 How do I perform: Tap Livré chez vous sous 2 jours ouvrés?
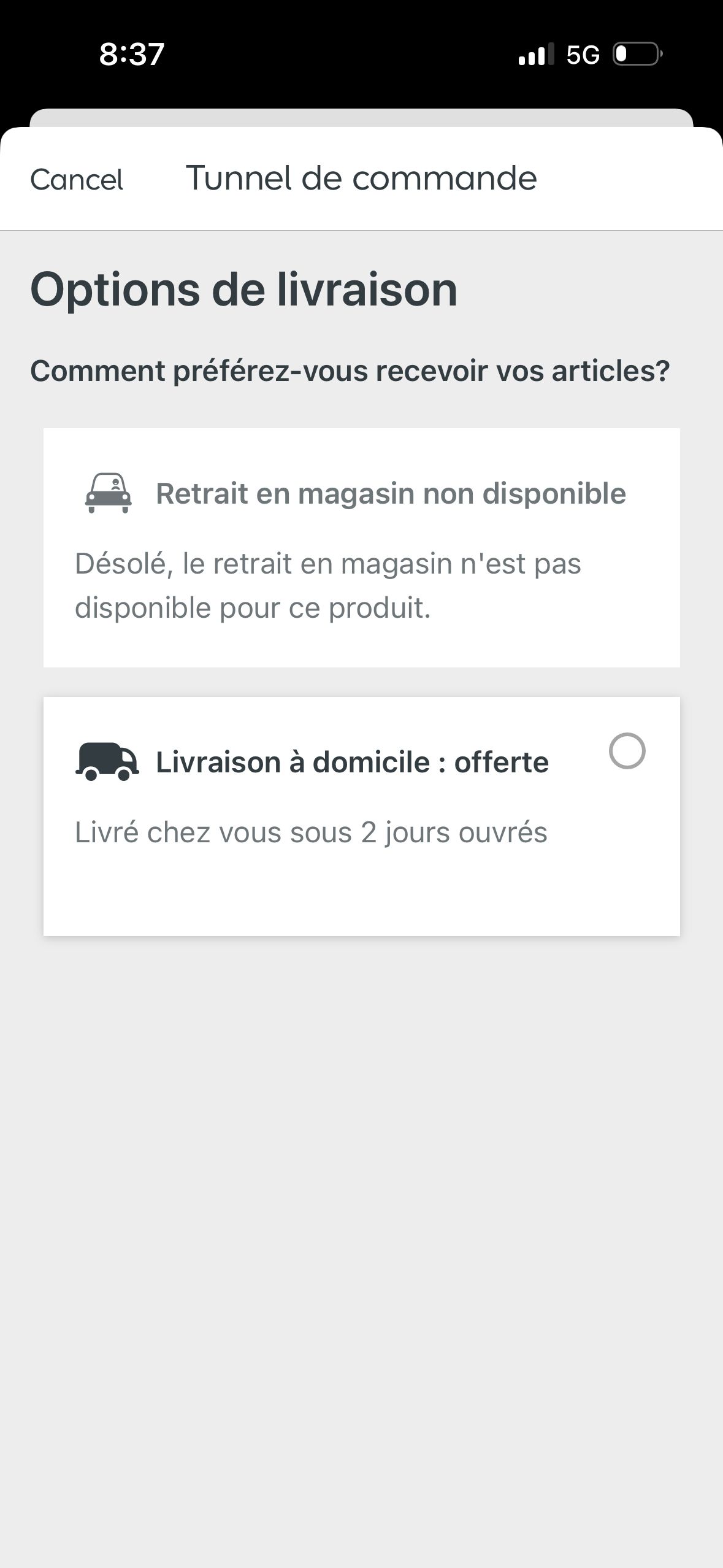[311, 833]
